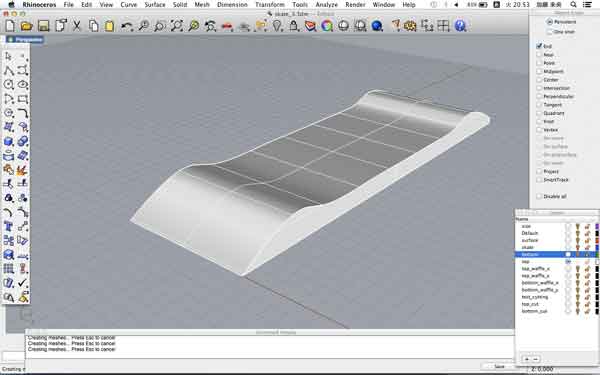This screenshot has width=600, height=375.
Task: Enable the Point object snap
Action: 539,63
